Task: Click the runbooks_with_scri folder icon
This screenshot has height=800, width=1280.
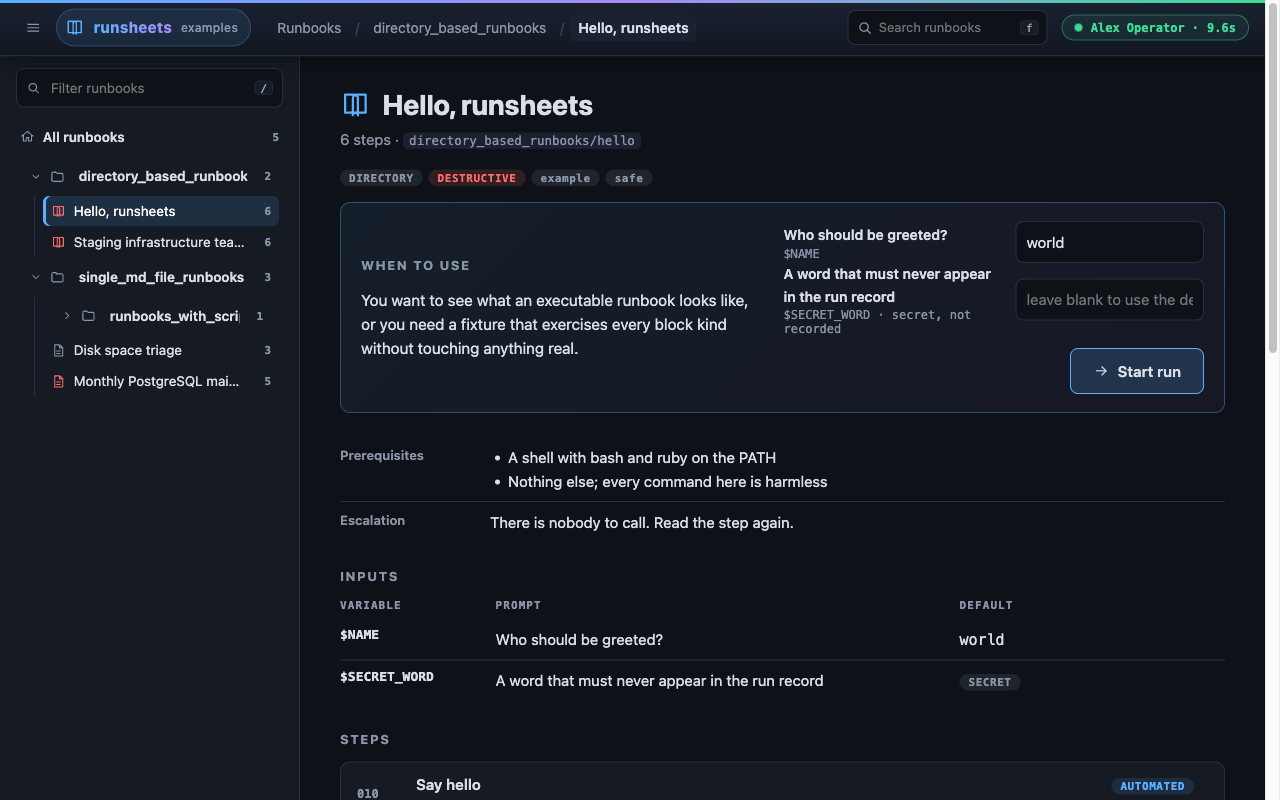Action: click(89, 316)
